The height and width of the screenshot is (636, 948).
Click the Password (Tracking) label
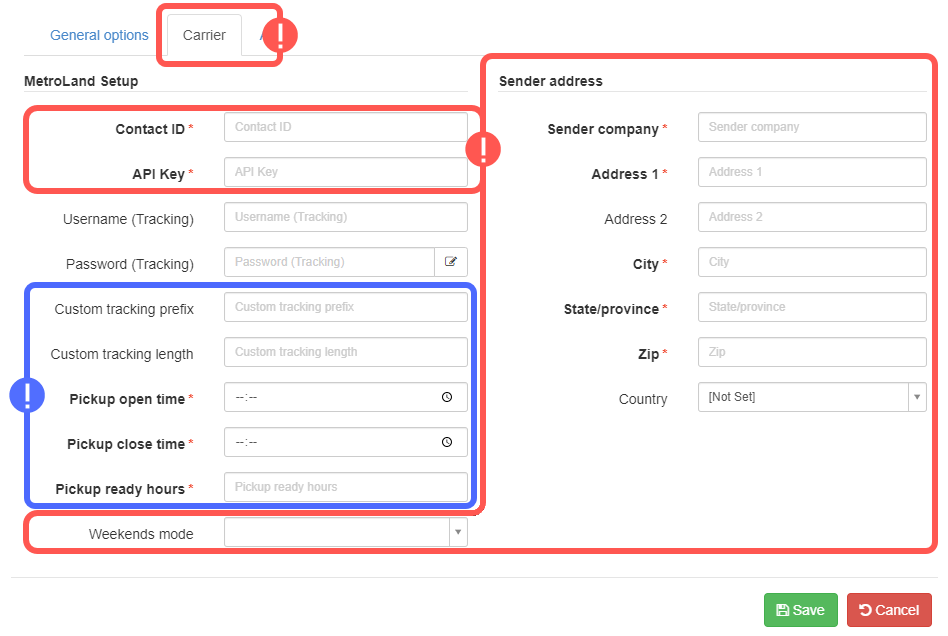click(130, 264)
